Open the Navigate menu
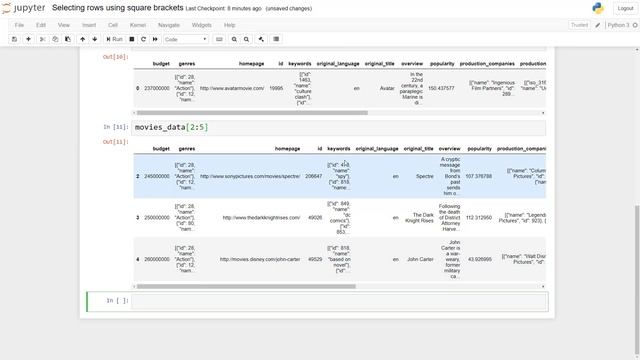Image resolution: width=640 pixels, height=360 pixels. click(x=169, y=25)
